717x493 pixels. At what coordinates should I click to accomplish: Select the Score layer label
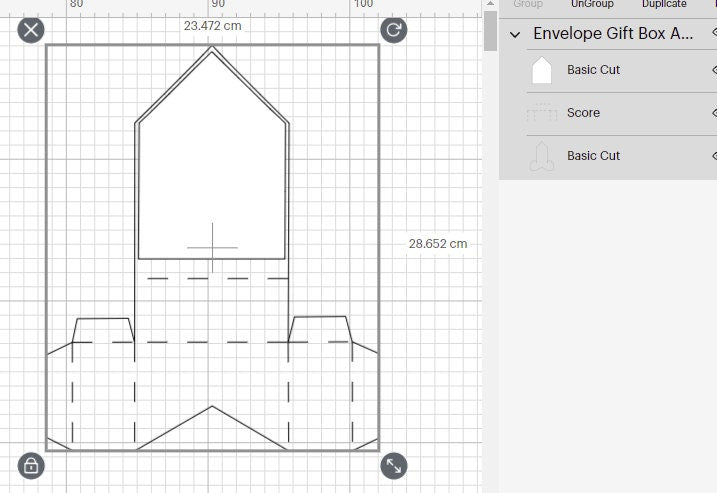[583, 113]
